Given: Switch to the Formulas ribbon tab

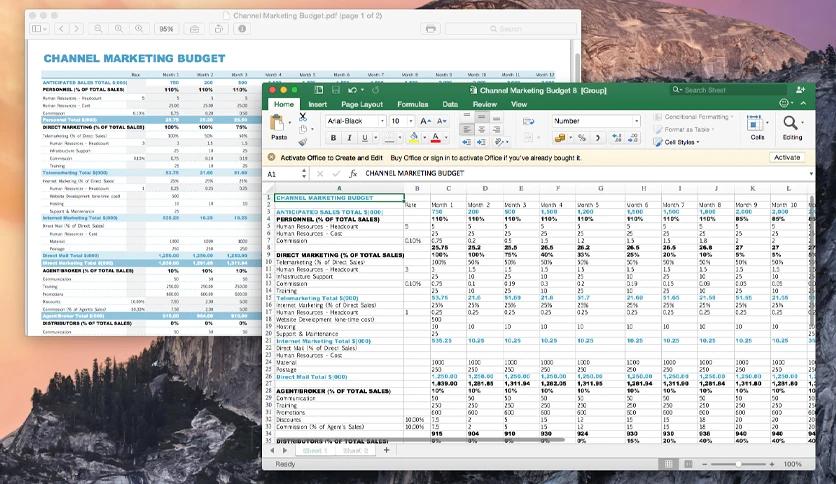Looking at the screenshot, I should pyautogui.click(x=412, y=104).
